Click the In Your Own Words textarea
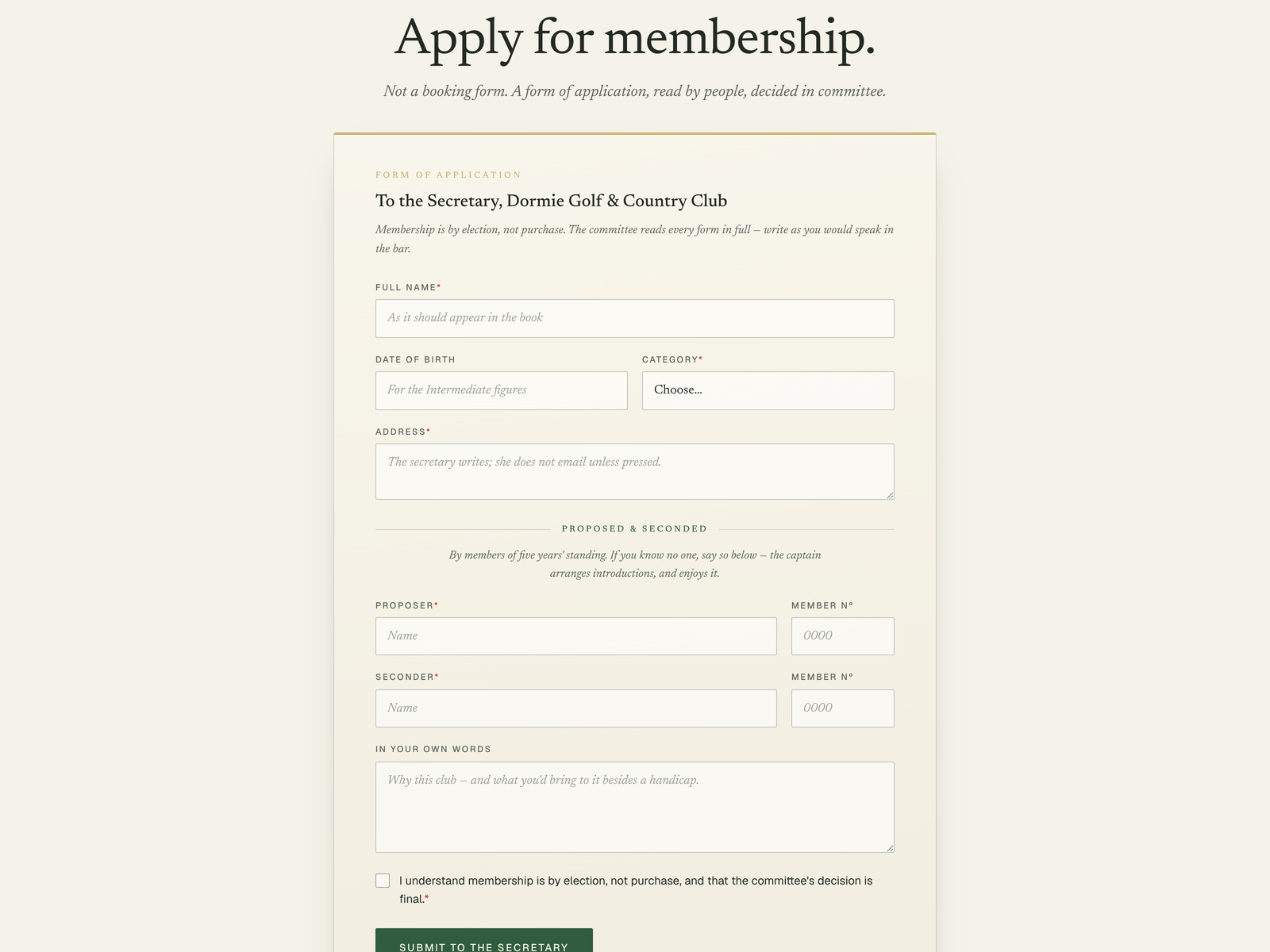This screenshot has width=1270, height=952. (x=634, y=807)
